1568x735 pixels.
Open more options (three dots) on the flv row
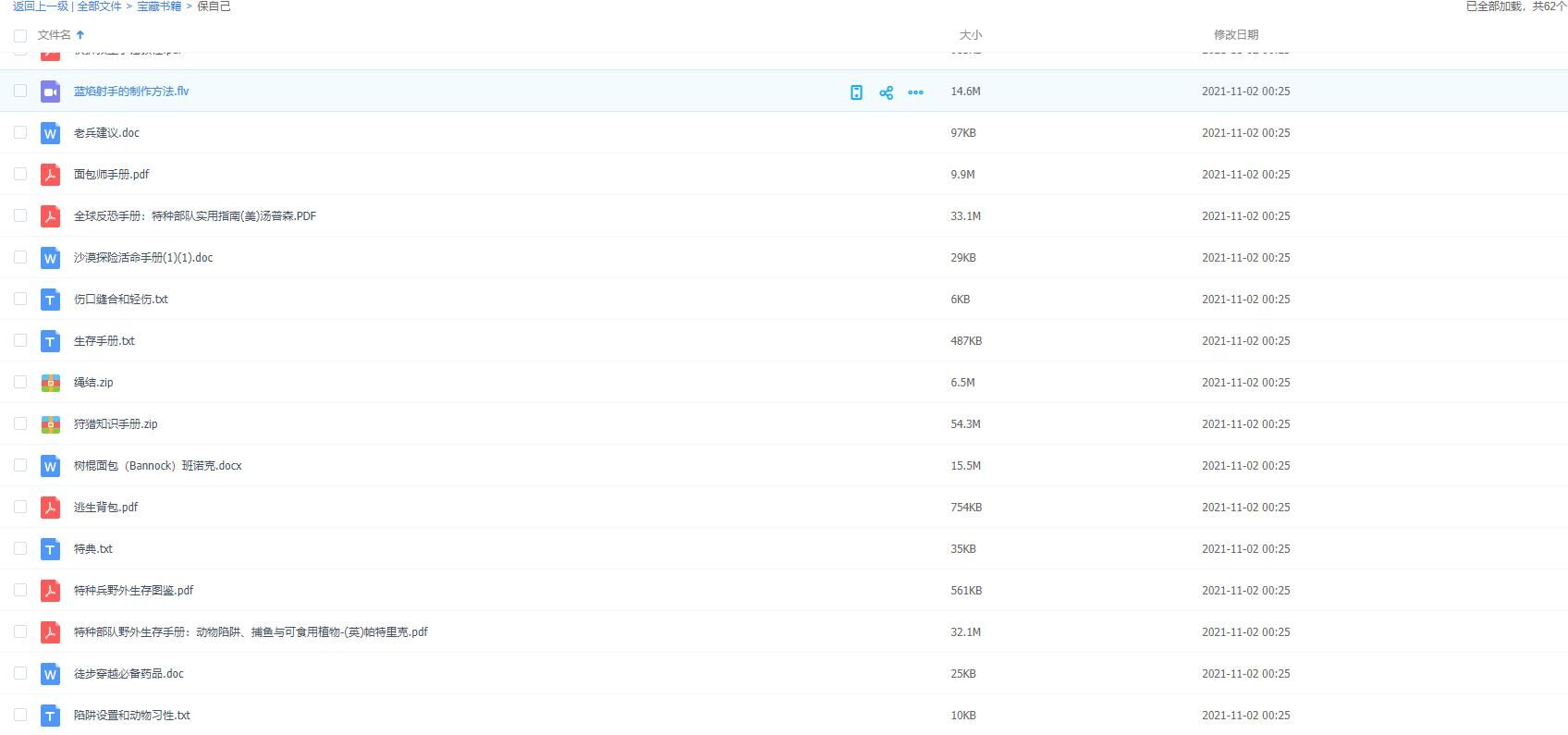click(x=915, y=92)
